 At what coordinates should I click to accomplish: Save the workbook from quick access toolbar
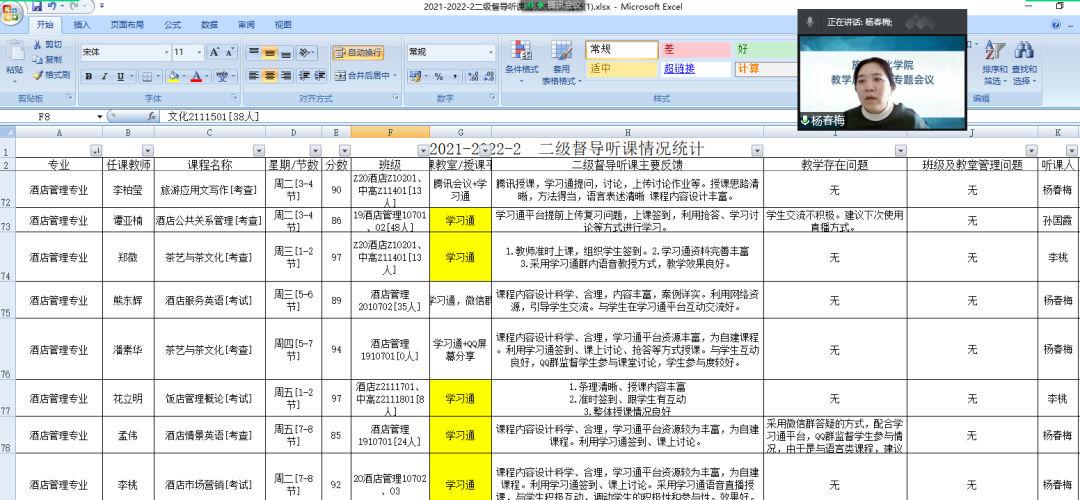37,6
